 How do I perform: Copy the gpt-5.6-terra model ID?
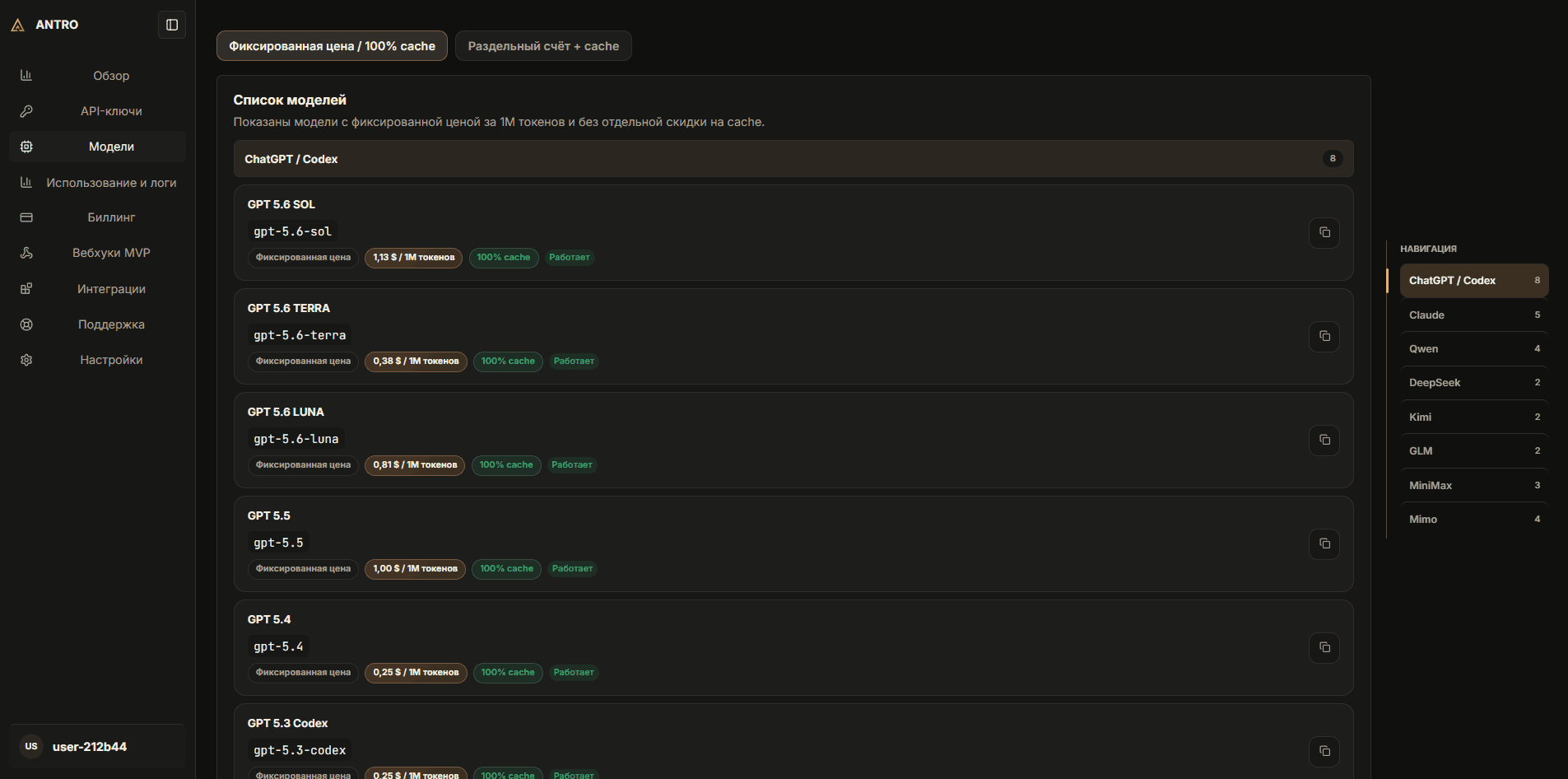[x=1324, y=336]
